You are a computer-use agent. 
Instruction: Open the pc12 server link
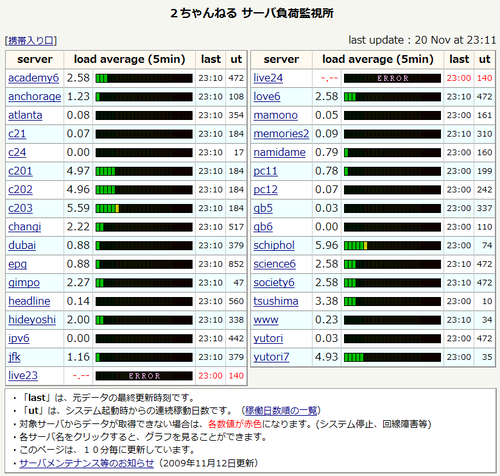click(x=265, y=190)
